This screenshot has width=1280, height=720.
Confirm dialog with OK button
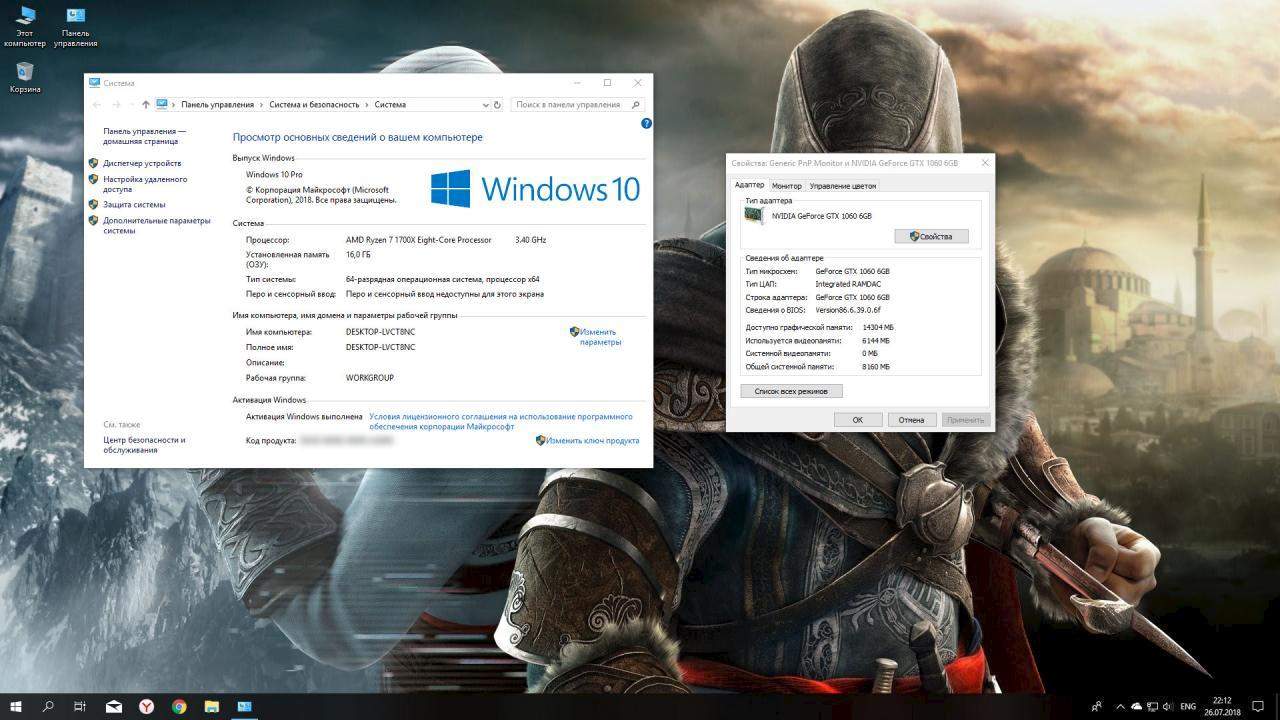[858, 420]
